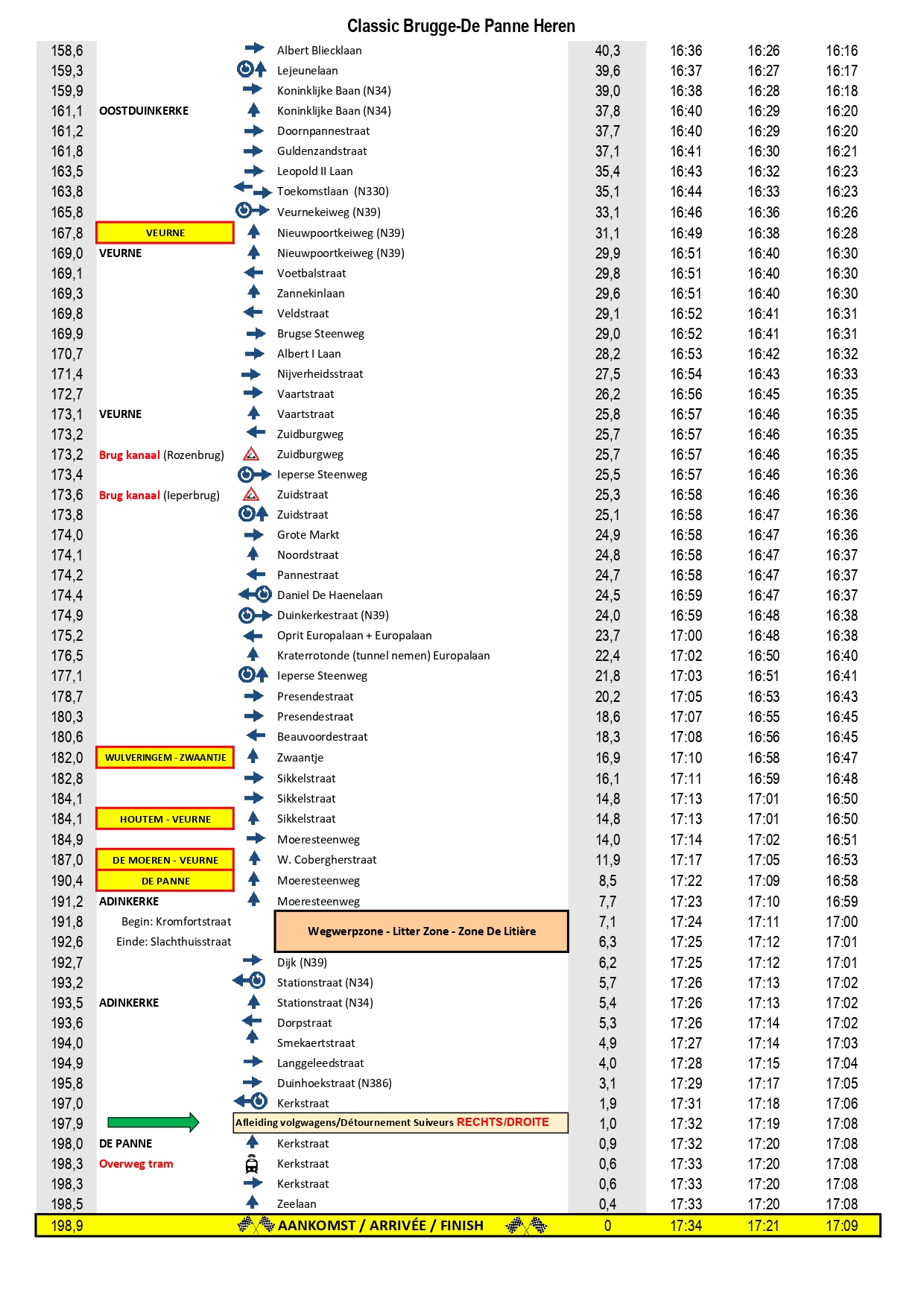Image resolution: width=924 pixels, height=1307 pixels.
Task: Click the street name Daniel De Haenelaan
Action: [330, 595]
